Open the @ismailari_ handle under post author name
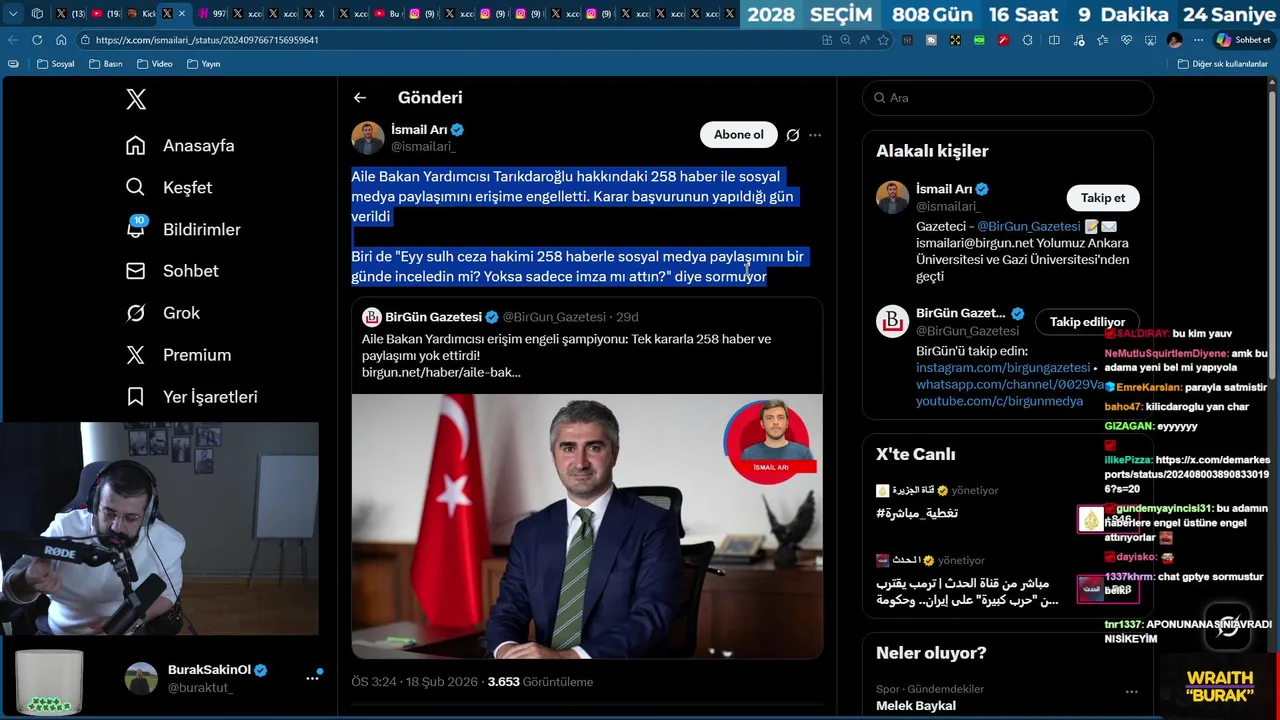Screen dimensions: 1280x720 (423, 146)
